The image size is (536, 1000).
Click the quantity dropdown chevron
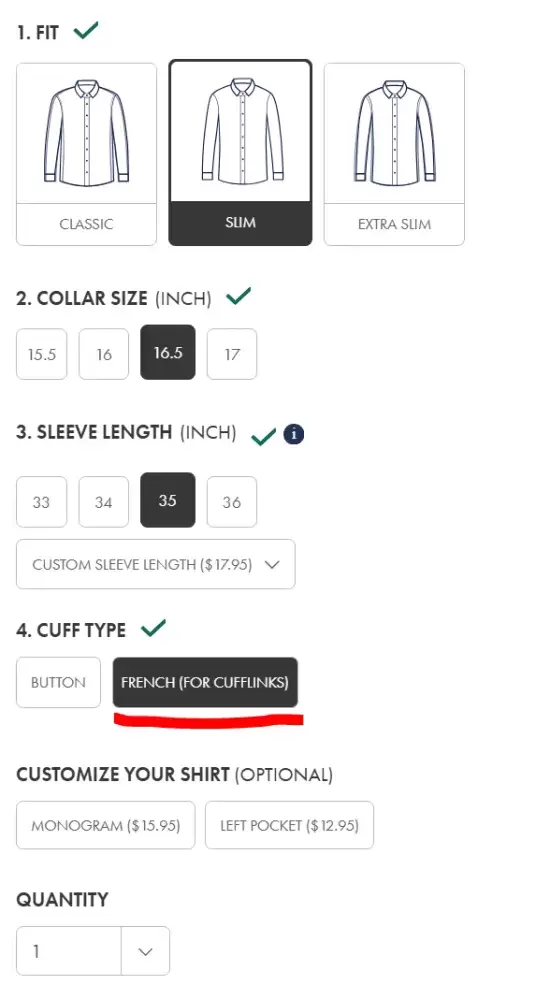click(145, 952)
